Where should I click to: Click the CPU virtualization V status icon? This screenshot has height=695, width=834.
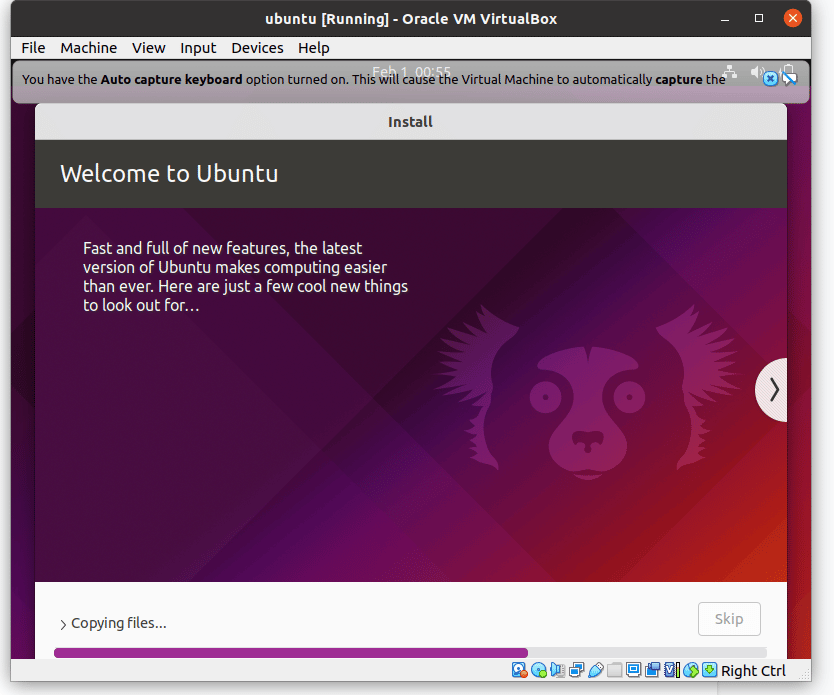(x=671, y=670)
